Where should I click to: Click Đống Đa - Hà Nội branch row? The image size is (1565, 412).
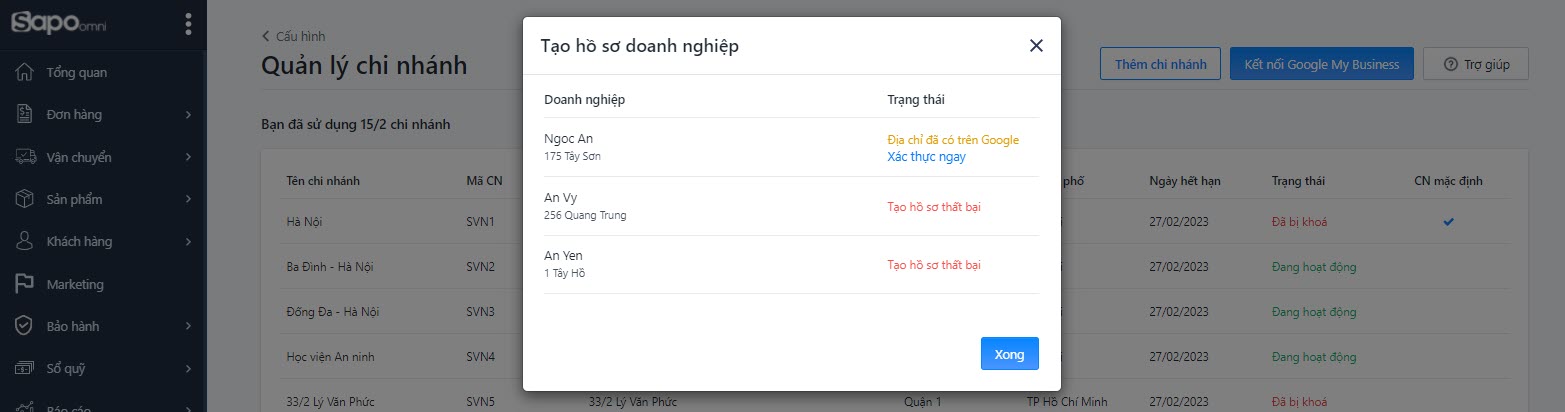pos(332,312)
